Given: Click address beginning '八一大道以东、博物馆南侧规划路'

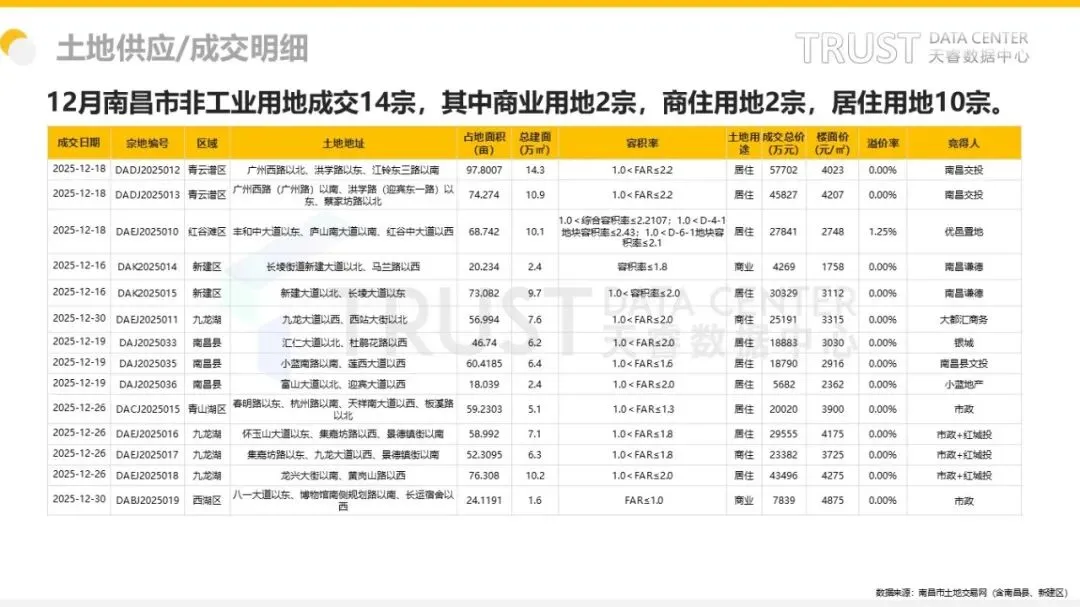Looking at the screenshot, I should (x=343, y=500).
